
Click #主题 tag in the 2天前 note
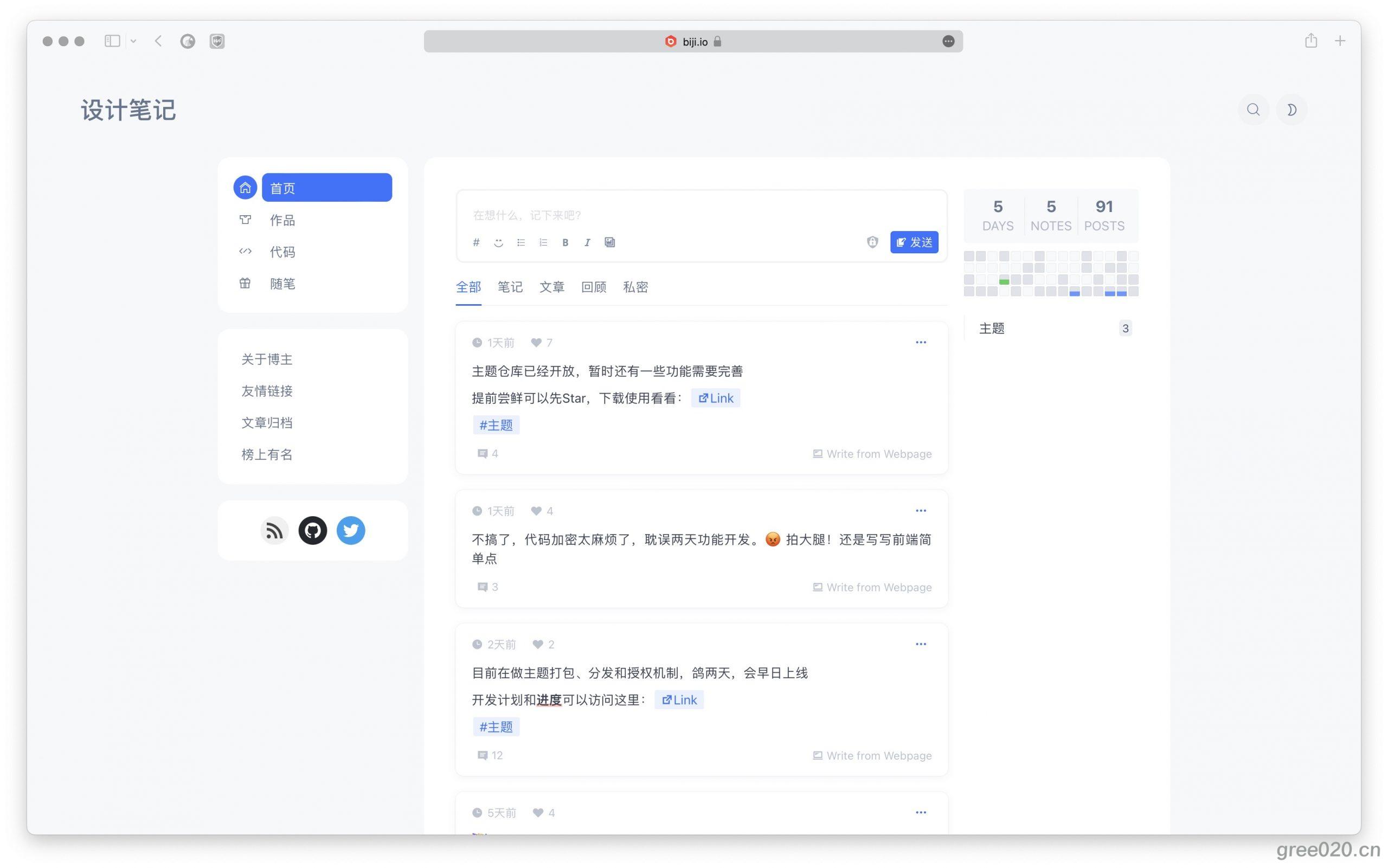tap(496, 727)
